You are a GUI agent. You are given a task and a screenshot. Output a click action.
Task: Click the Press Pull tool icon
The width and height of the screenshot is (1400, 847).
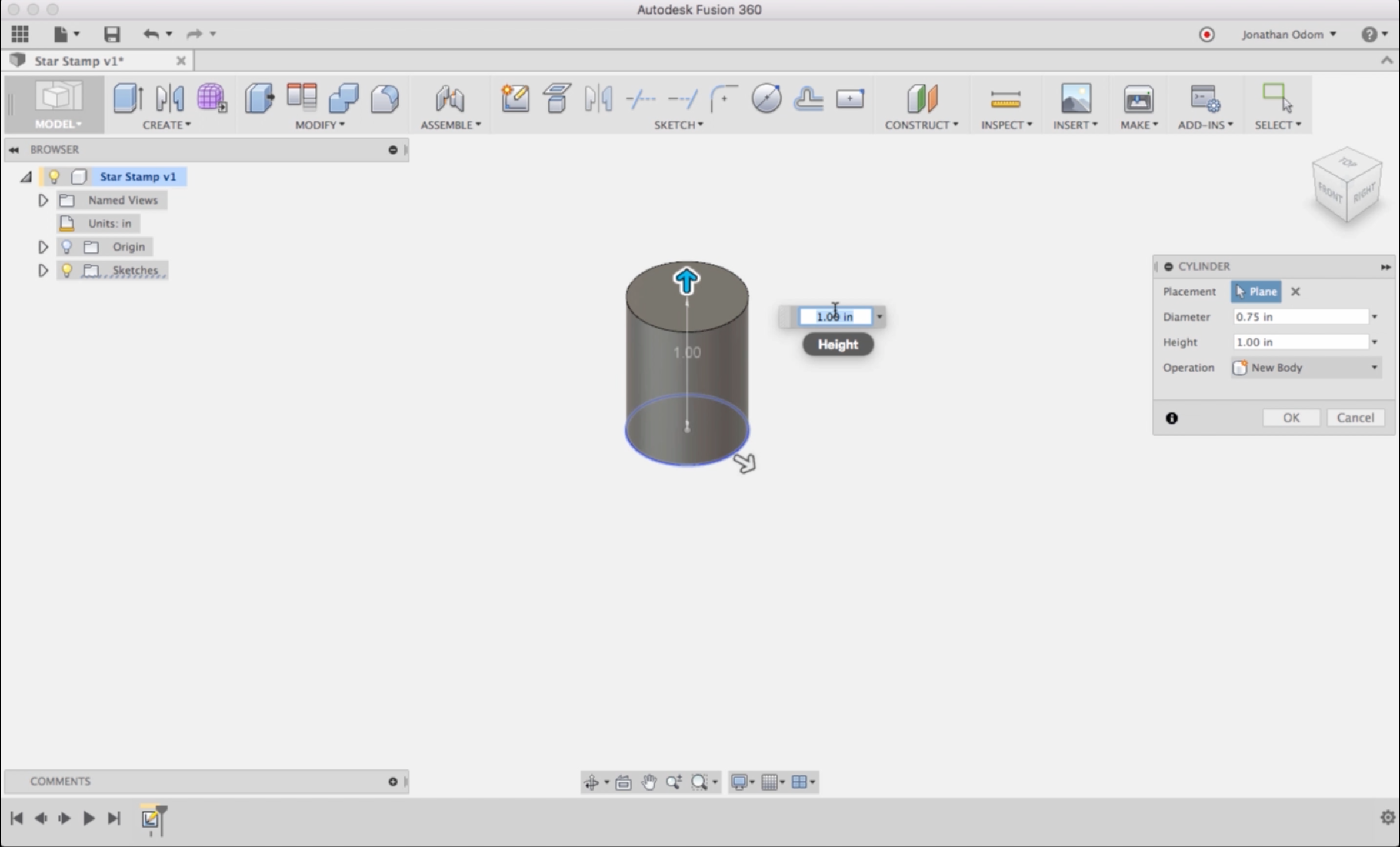pos(259,98)
